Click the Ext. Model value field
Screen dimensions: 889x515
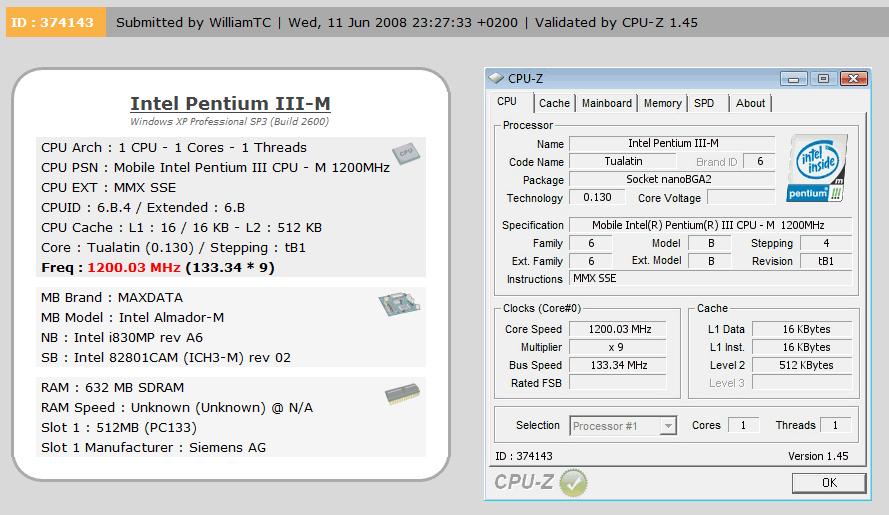coord(710,261)
